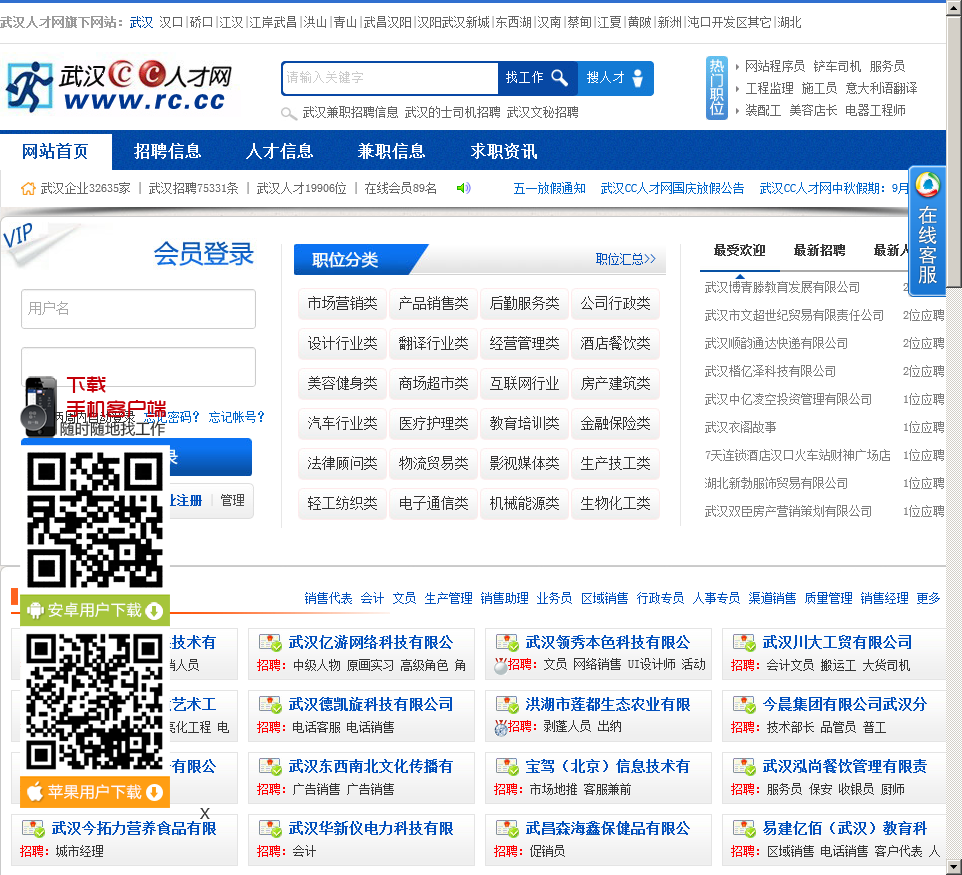Open company 湖北新勃服饰贸易有限公司

(776, 483)
